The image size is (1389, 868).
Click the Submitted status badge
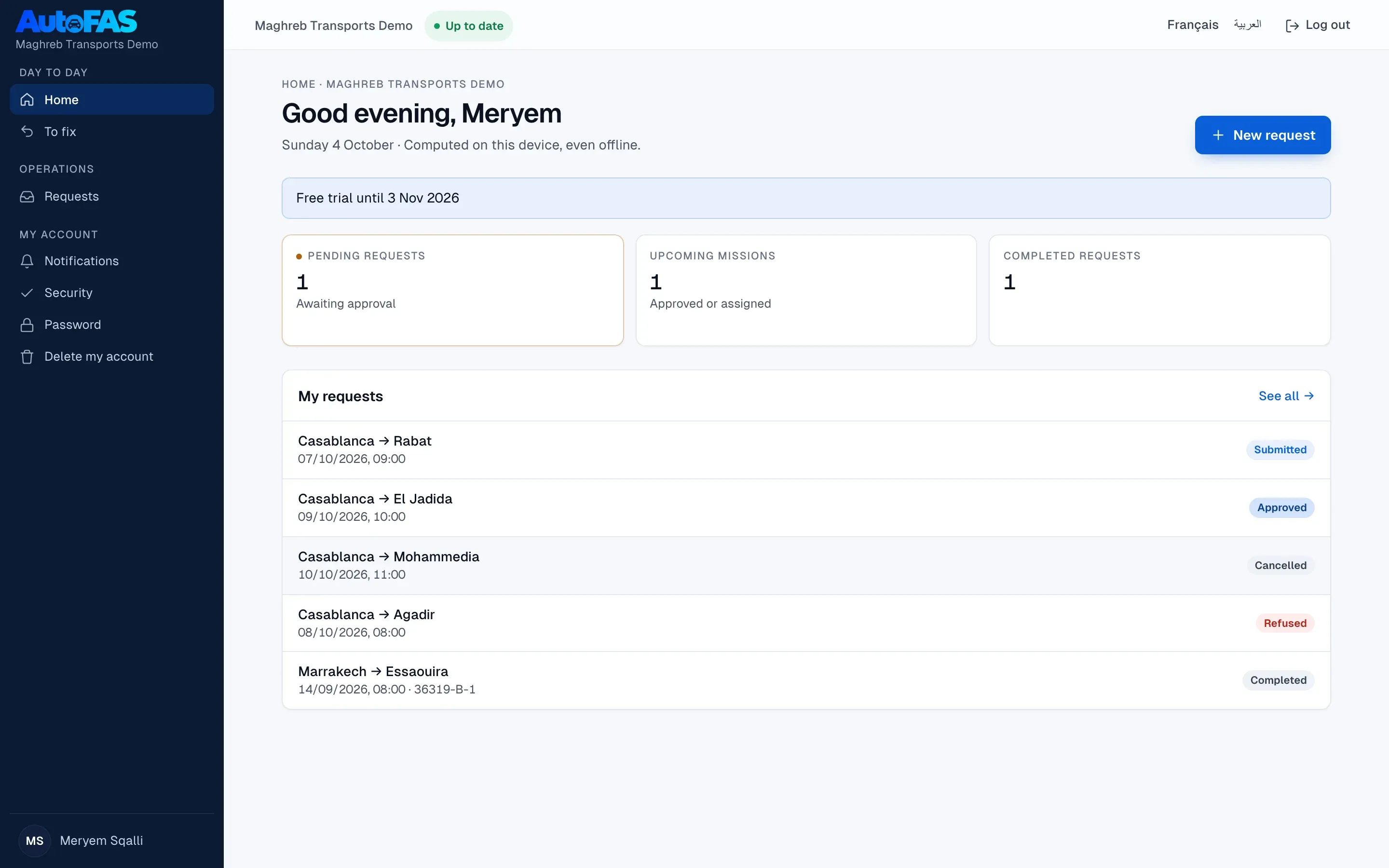tap(1280, 449)
